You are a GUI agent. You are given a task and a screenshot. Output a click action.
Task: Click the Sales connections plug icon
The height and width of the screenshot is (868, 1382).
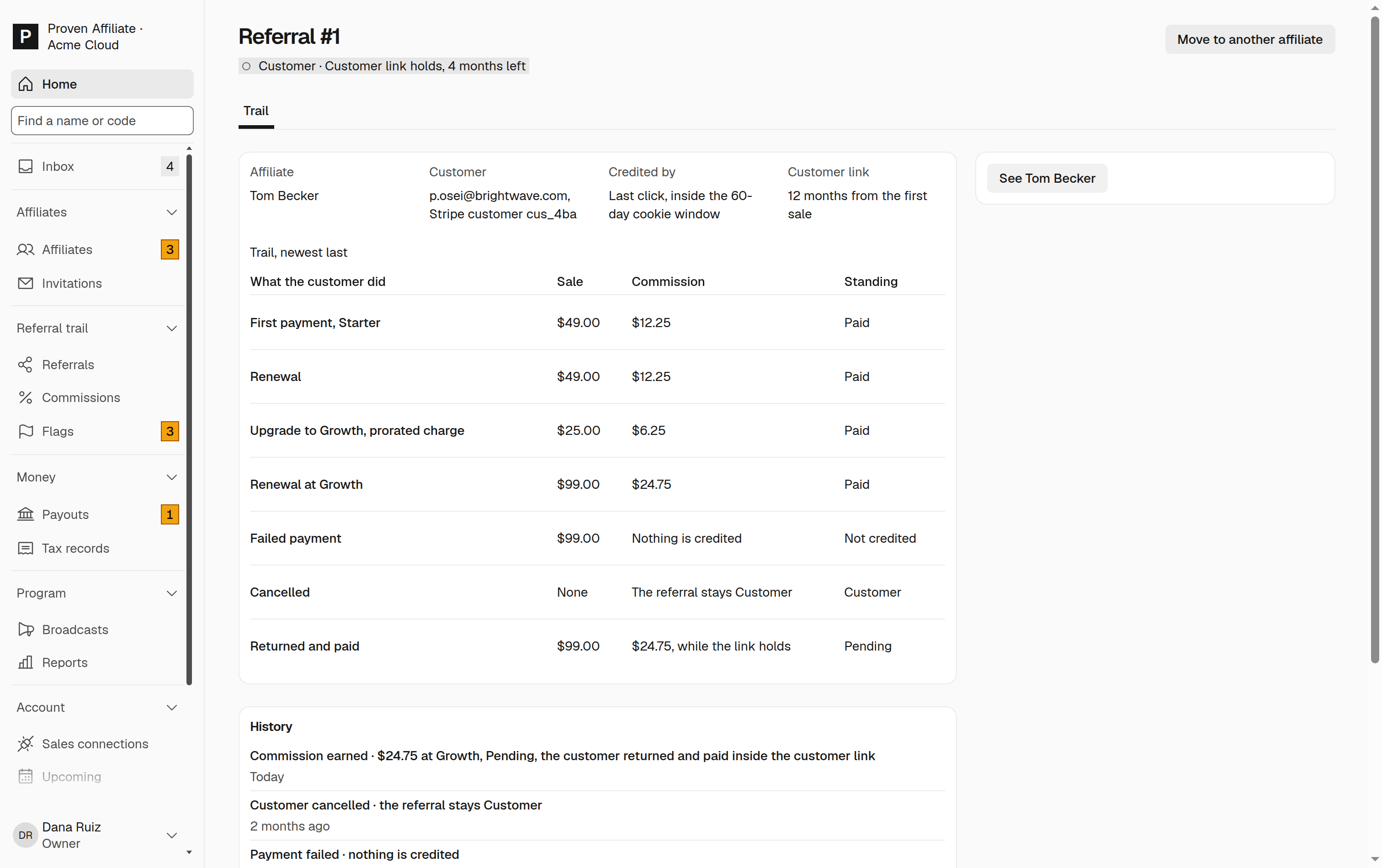coord(25,744)
